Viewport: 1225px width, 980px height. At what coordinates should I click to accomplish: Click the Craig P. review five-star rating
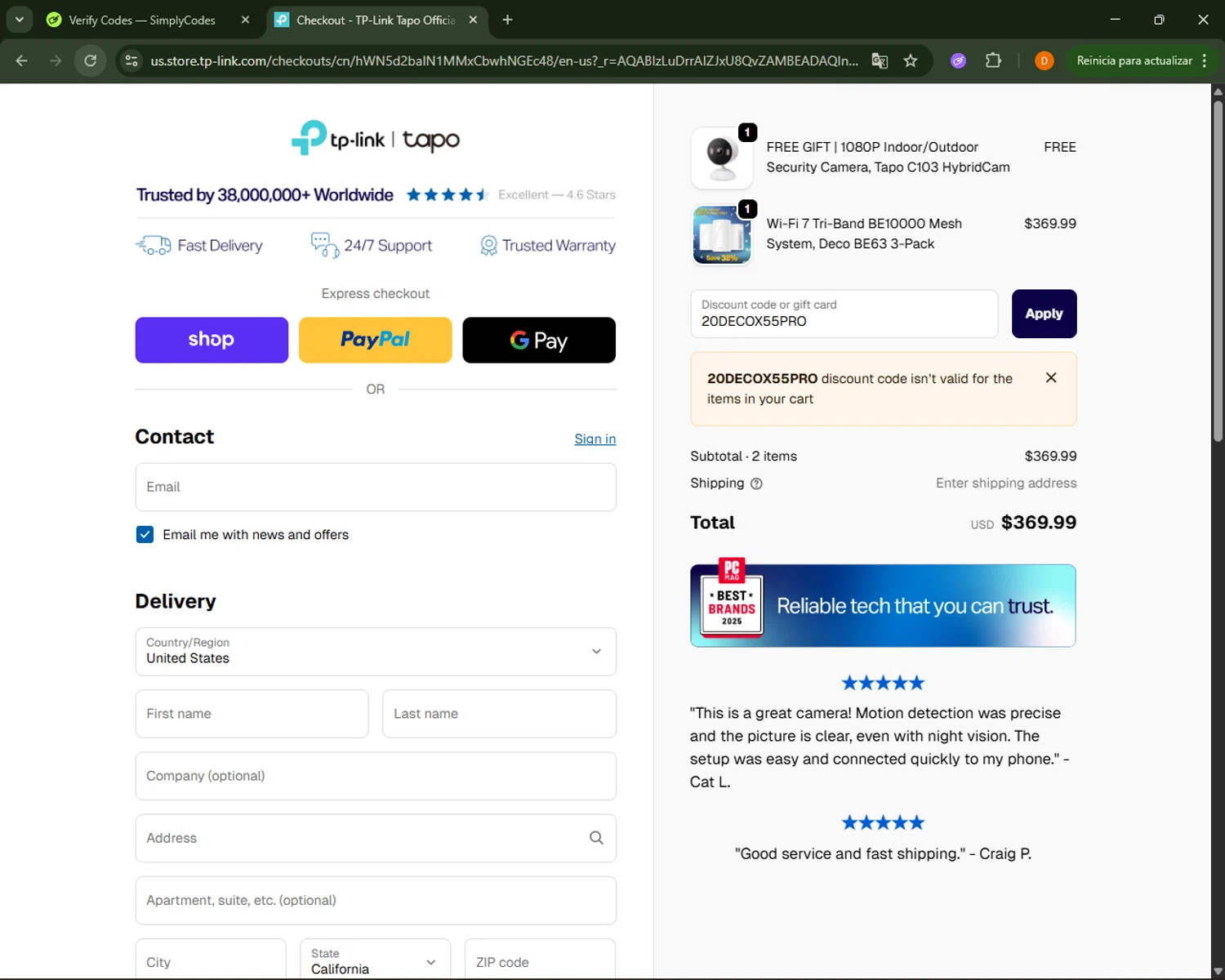(x=883, y=822)
